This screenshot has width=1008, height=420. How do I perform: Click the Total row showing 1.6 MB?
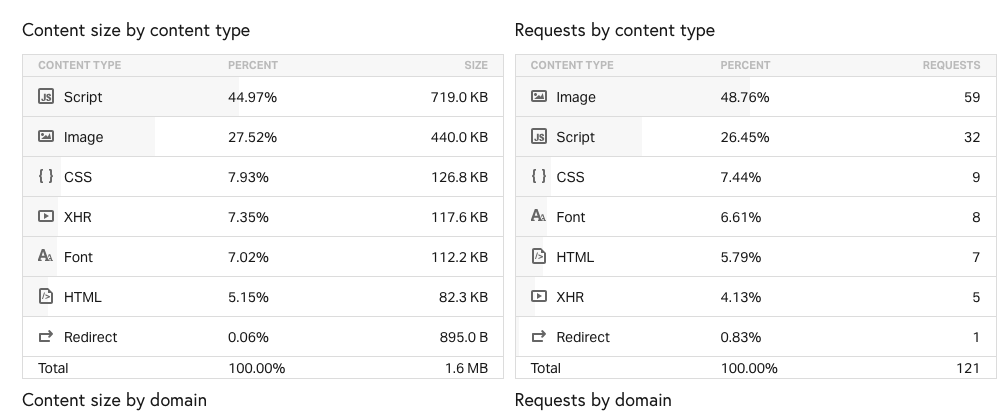point(263,368)
